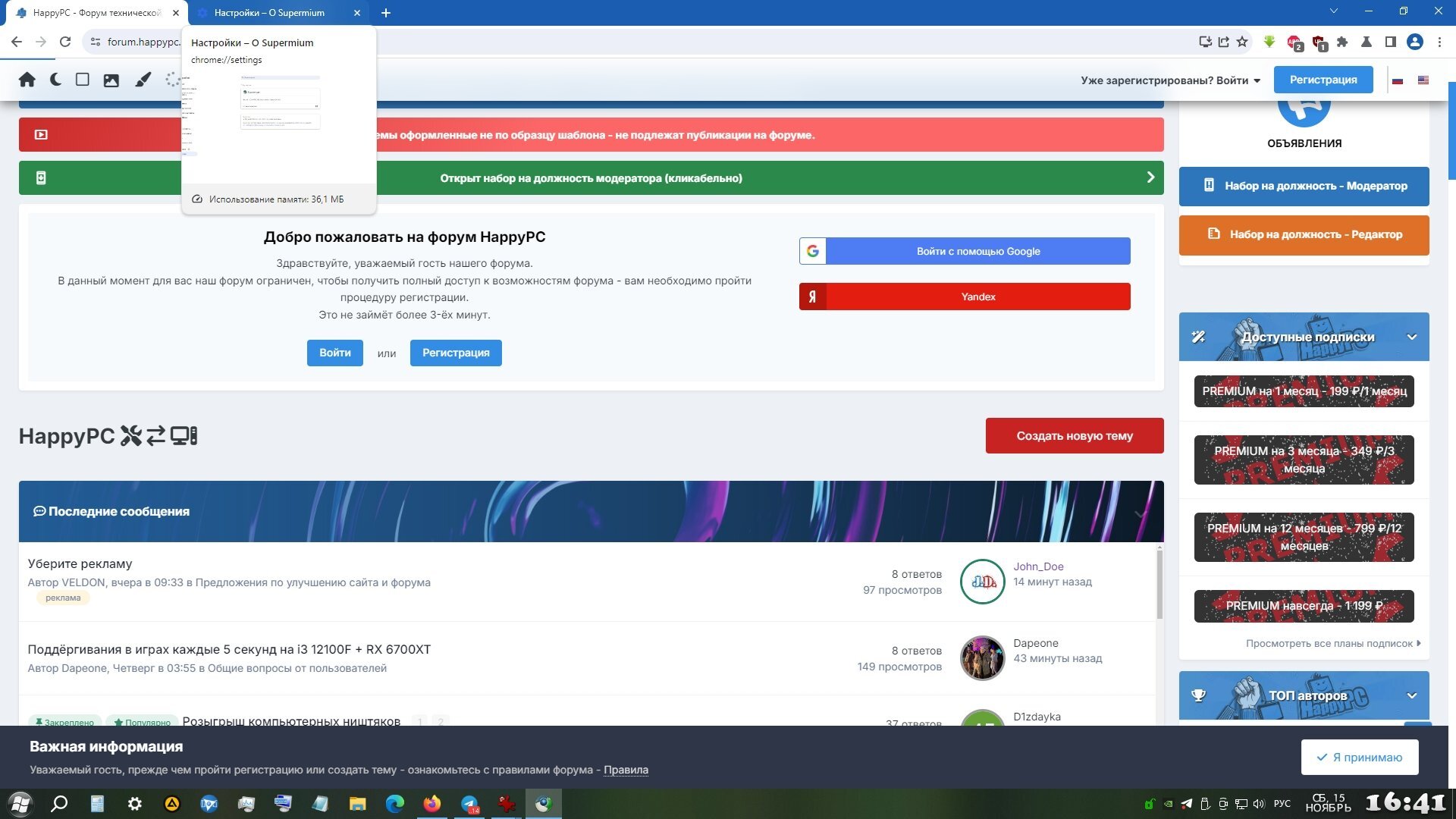Open Telegram from the taskbar

coord(469,804)
